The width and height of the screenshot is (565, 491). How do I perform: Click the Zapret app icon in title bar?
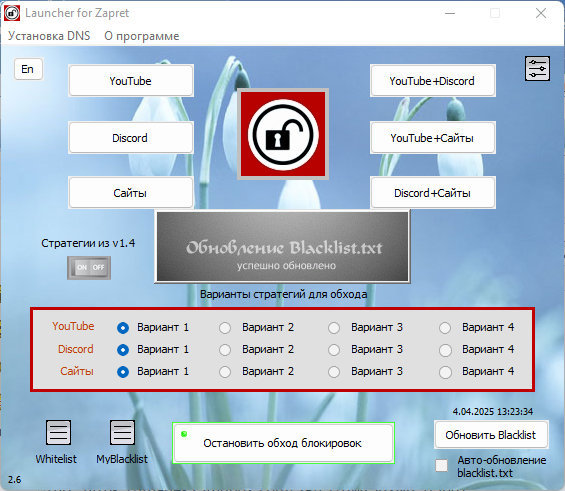[12, 13]
